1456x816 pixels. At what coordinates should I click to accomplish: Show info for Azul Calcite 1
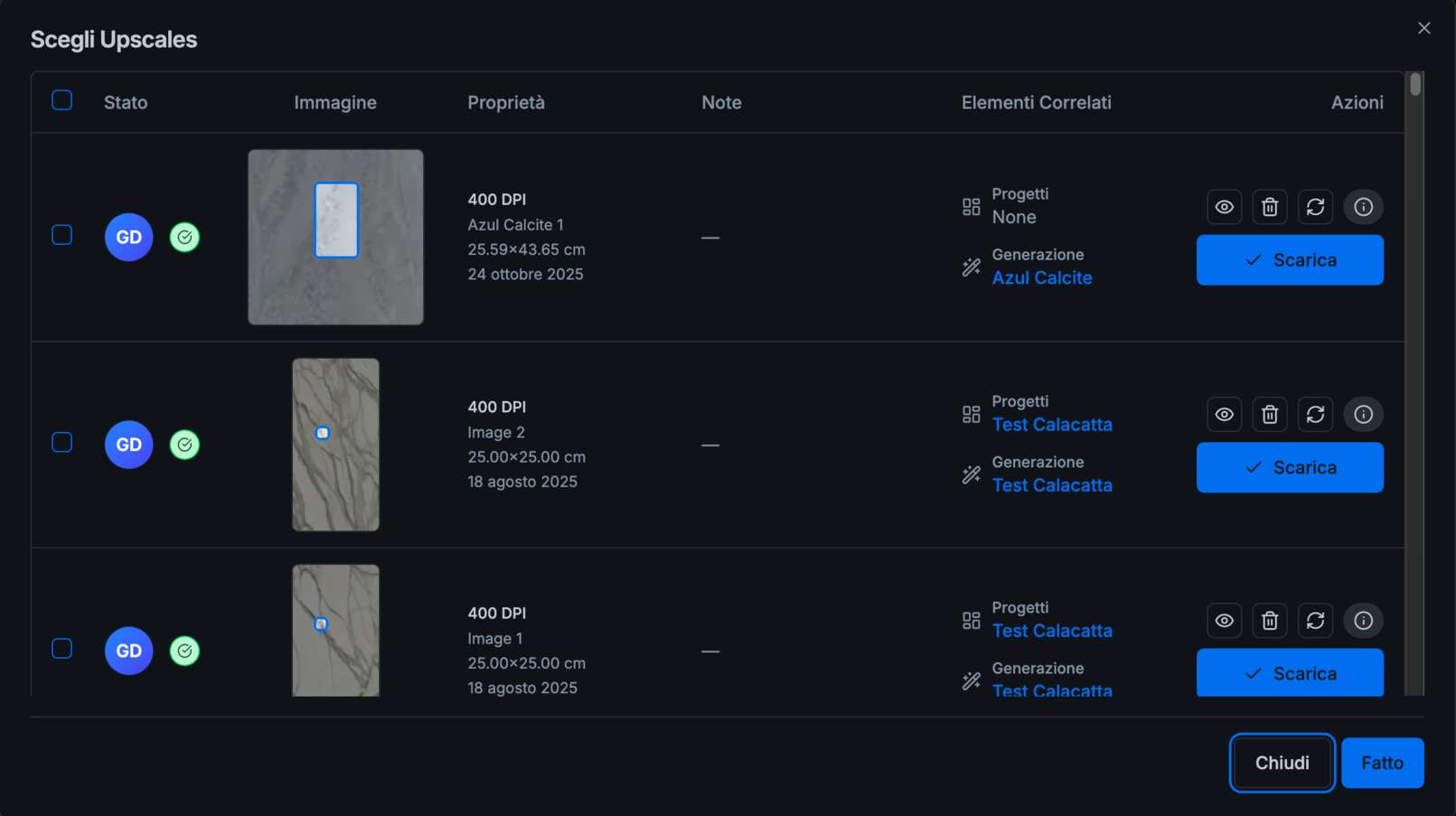click(1363, 207)
